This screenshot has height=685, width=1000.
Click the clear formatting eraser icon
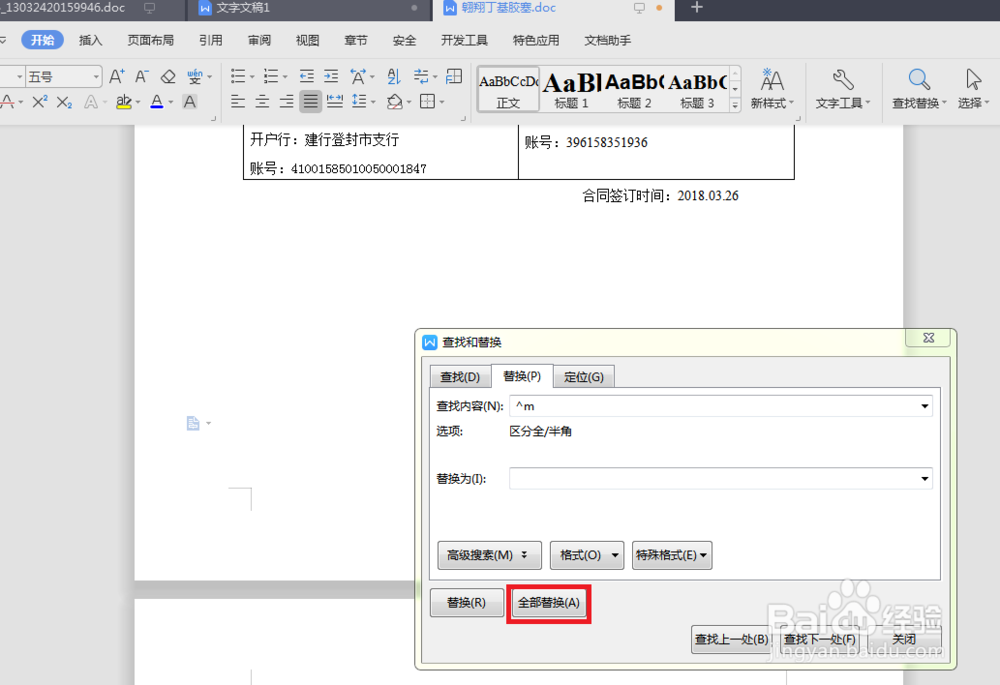coord(169,76)
